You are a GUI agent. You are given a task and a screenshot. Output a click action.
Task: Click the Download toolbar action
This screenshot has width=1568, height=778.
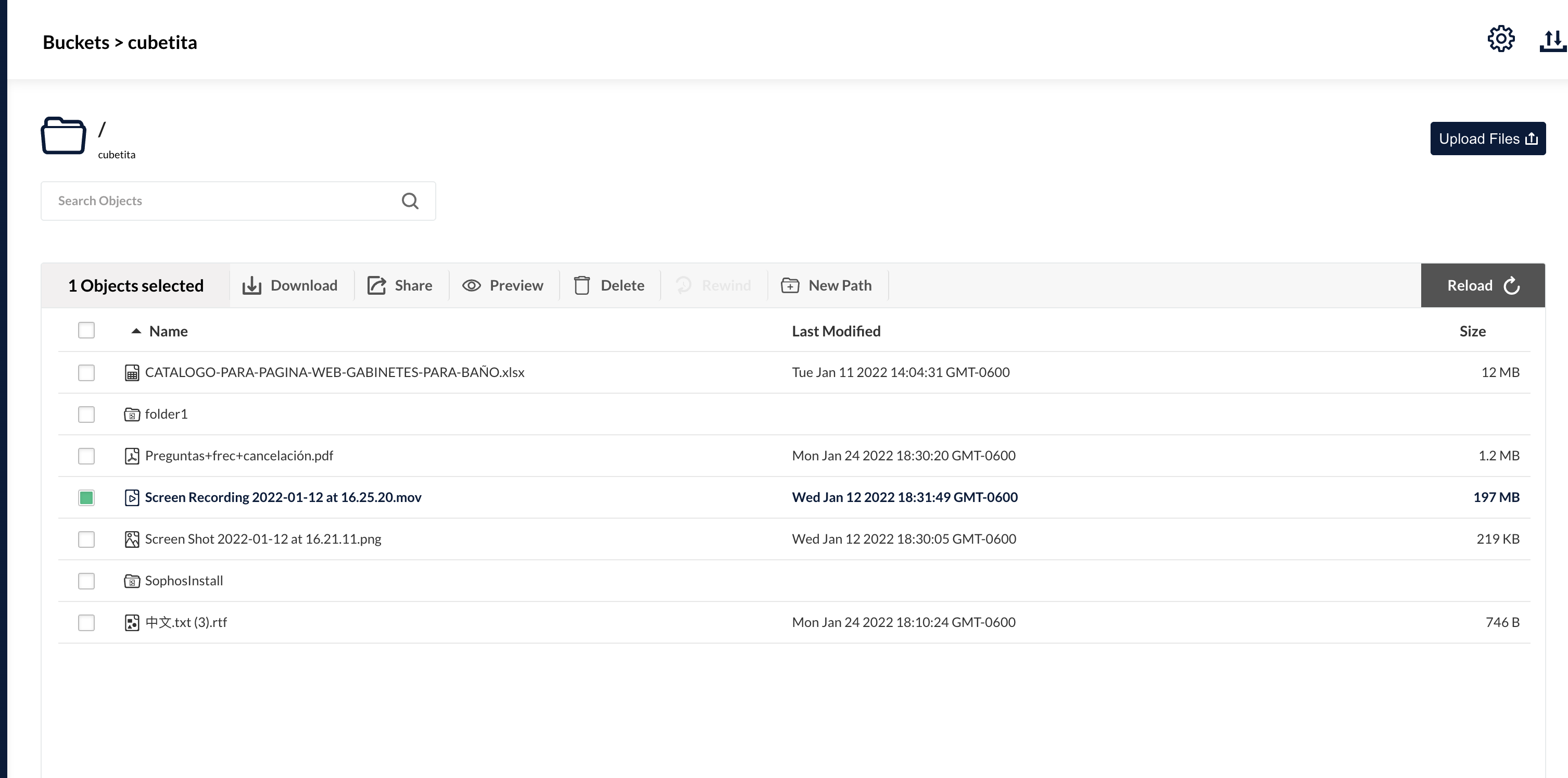tap(290, 285)
